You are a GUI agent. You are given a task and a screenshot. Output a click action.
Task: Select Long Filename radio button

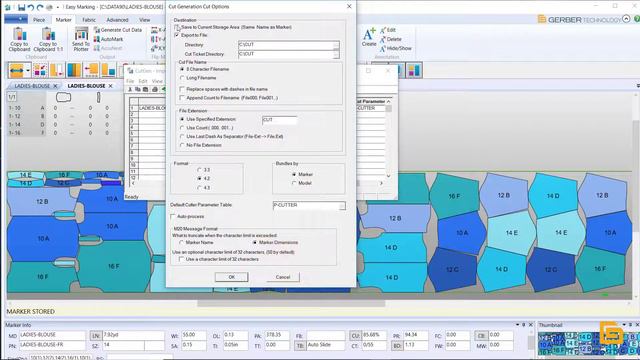pyautogui.click(x=182, y=78)
